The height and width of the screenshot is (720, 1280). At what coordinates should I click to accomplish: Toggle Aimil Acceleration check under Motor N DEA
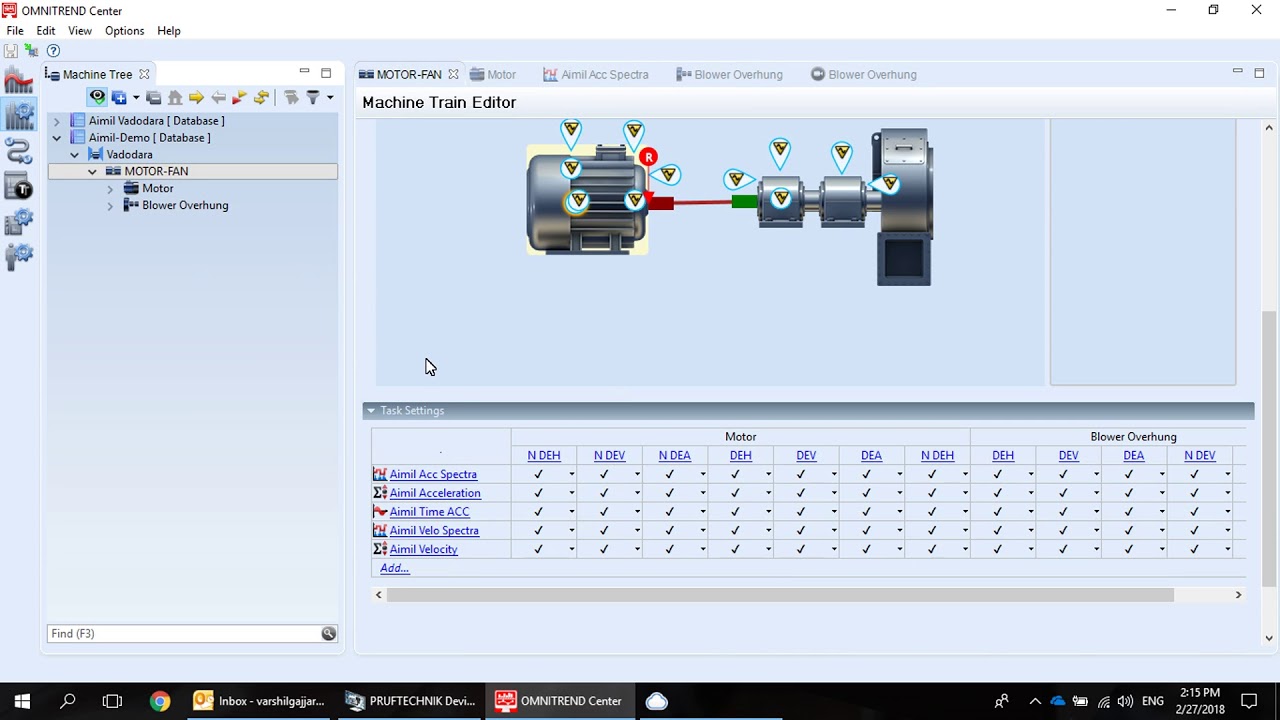pyautogui.click(x=670, y=493)
